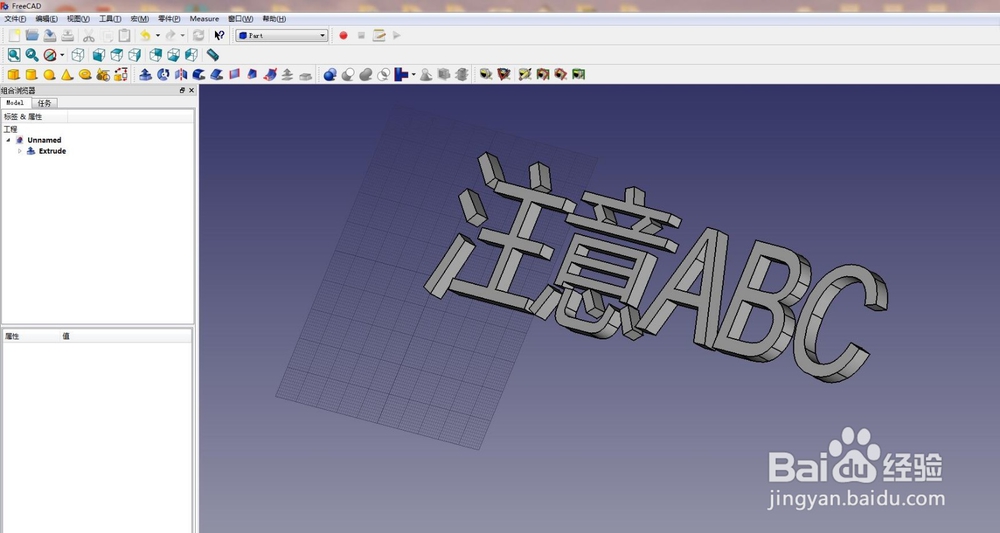
Task: Select the Revolve tool
Action: pos(163,75)
